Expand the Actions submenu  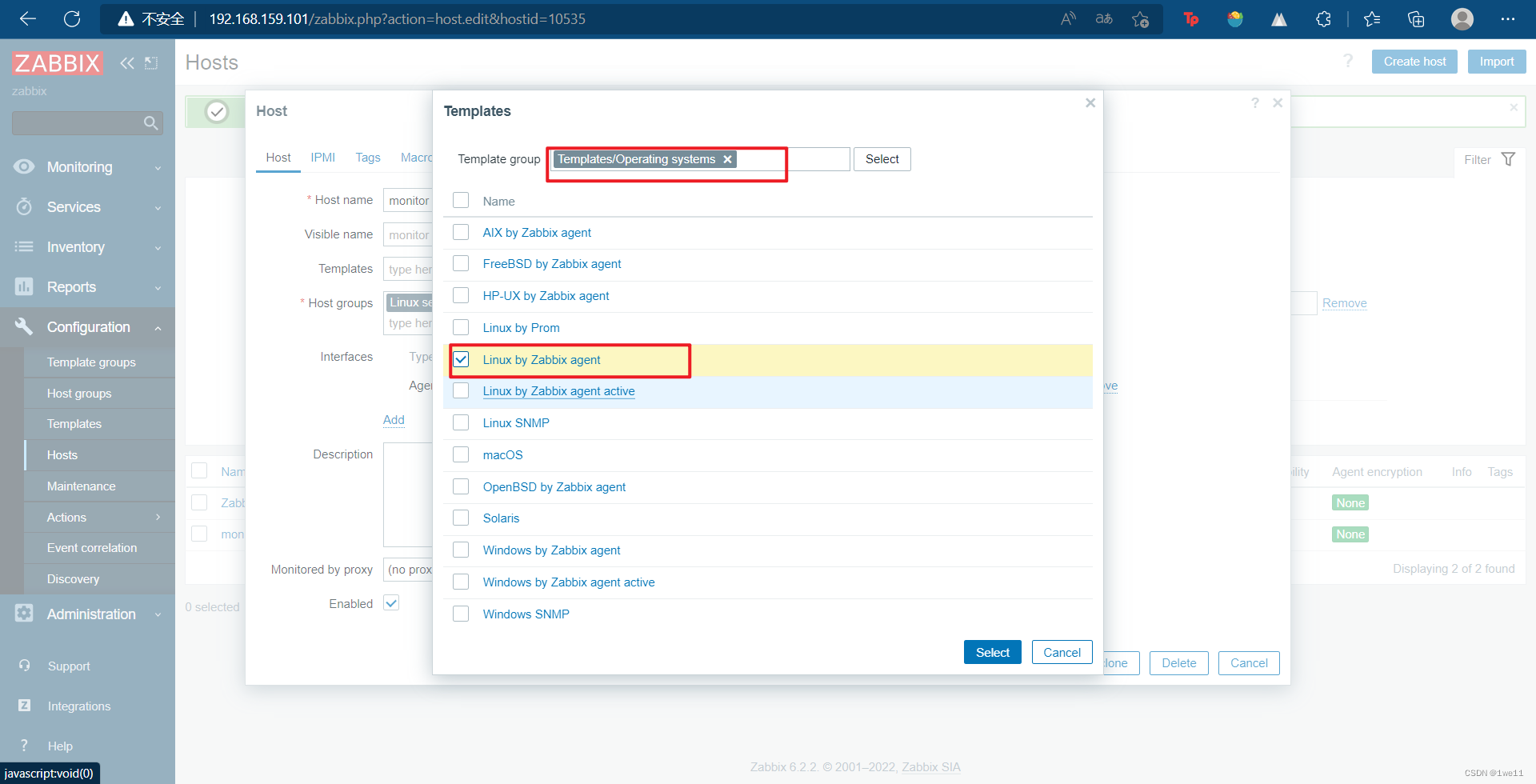(x=99, y=518)
